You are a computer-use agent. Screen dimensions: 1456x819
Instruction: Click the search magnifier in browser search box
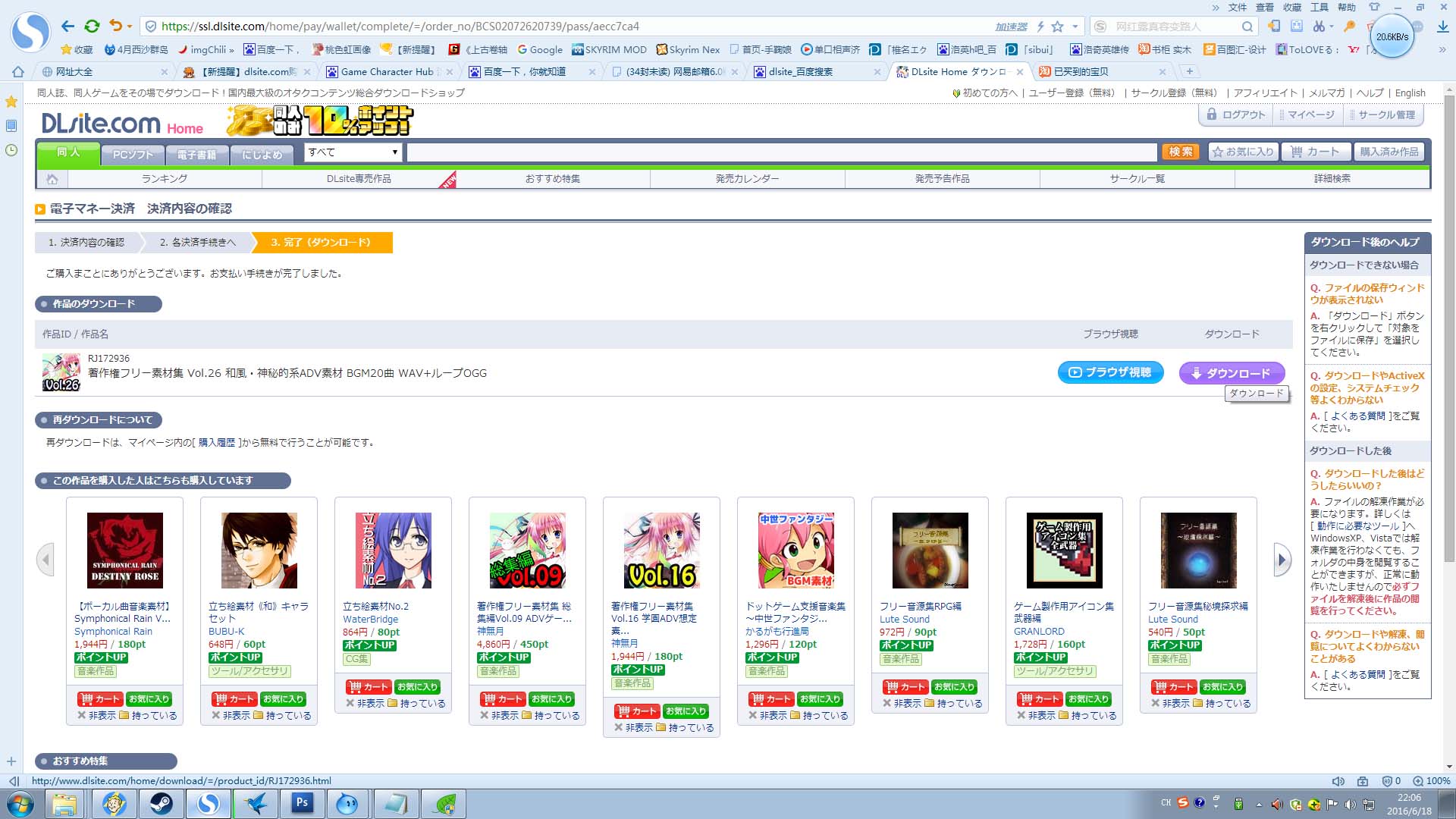click(1247, 27)
